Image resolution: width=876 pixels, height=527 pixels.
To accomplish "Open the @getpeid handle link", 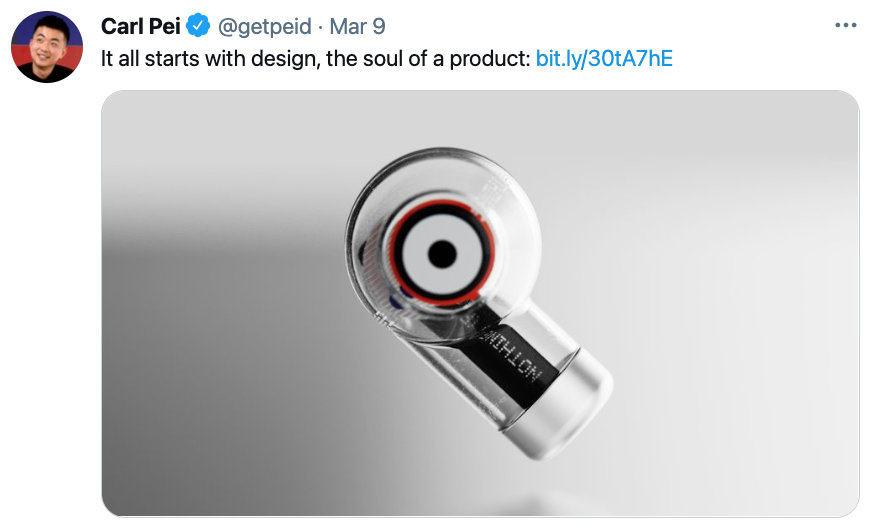I will pos(264,26).
